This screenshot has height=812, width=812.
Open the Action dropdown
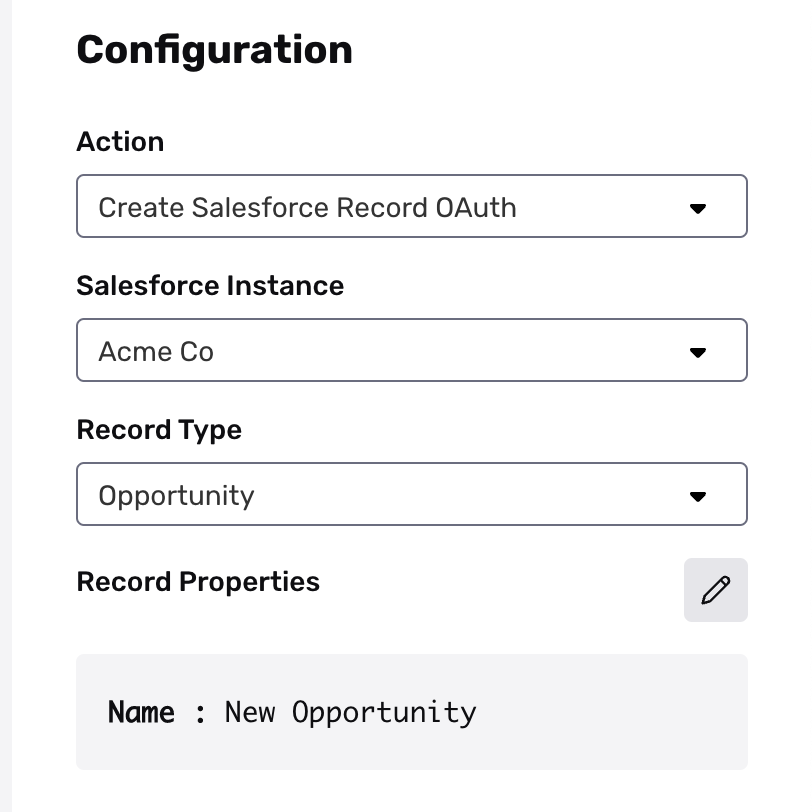411,207
